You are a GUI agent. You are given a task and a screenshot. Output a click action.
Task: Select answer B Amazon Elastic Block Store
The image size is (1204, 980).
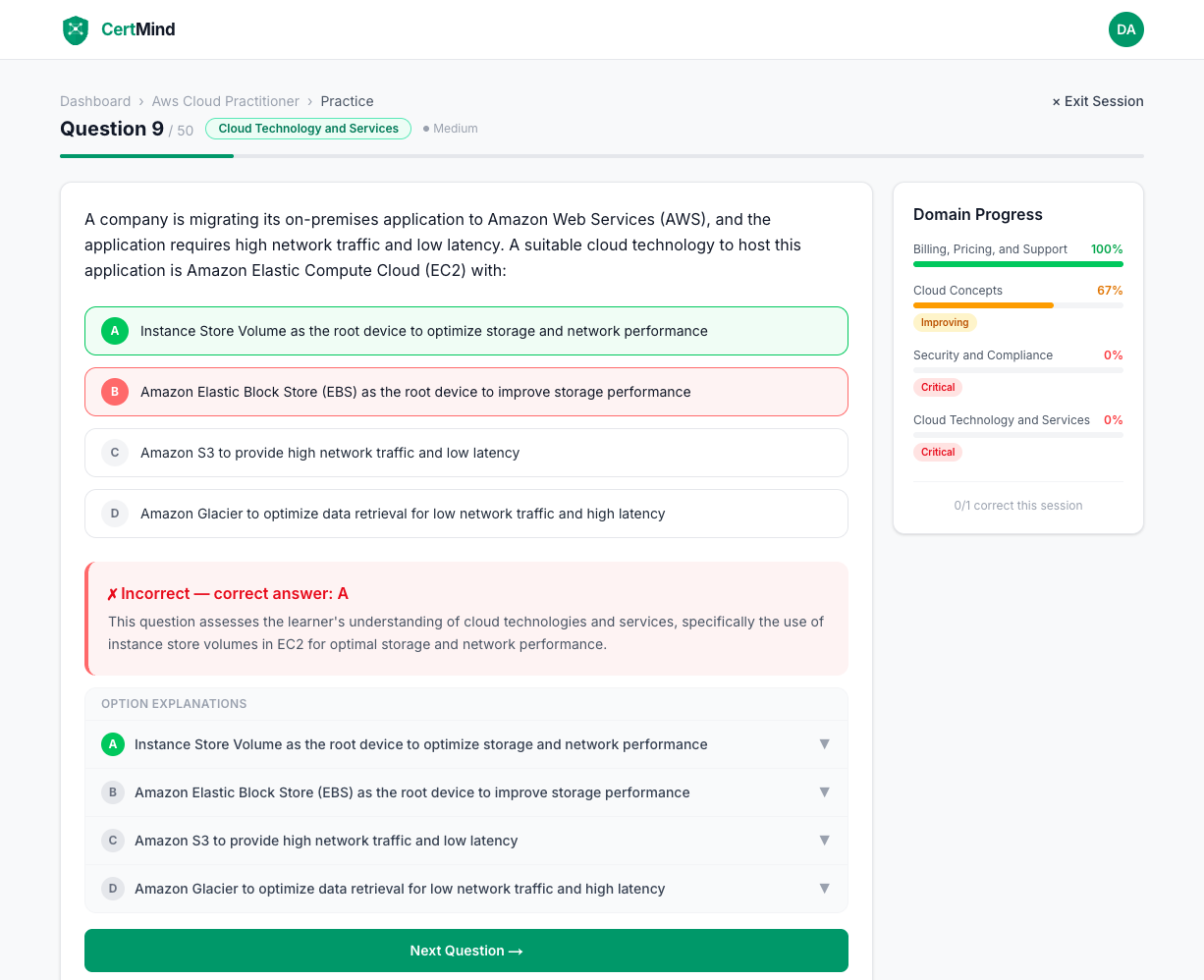click(466, 392)
